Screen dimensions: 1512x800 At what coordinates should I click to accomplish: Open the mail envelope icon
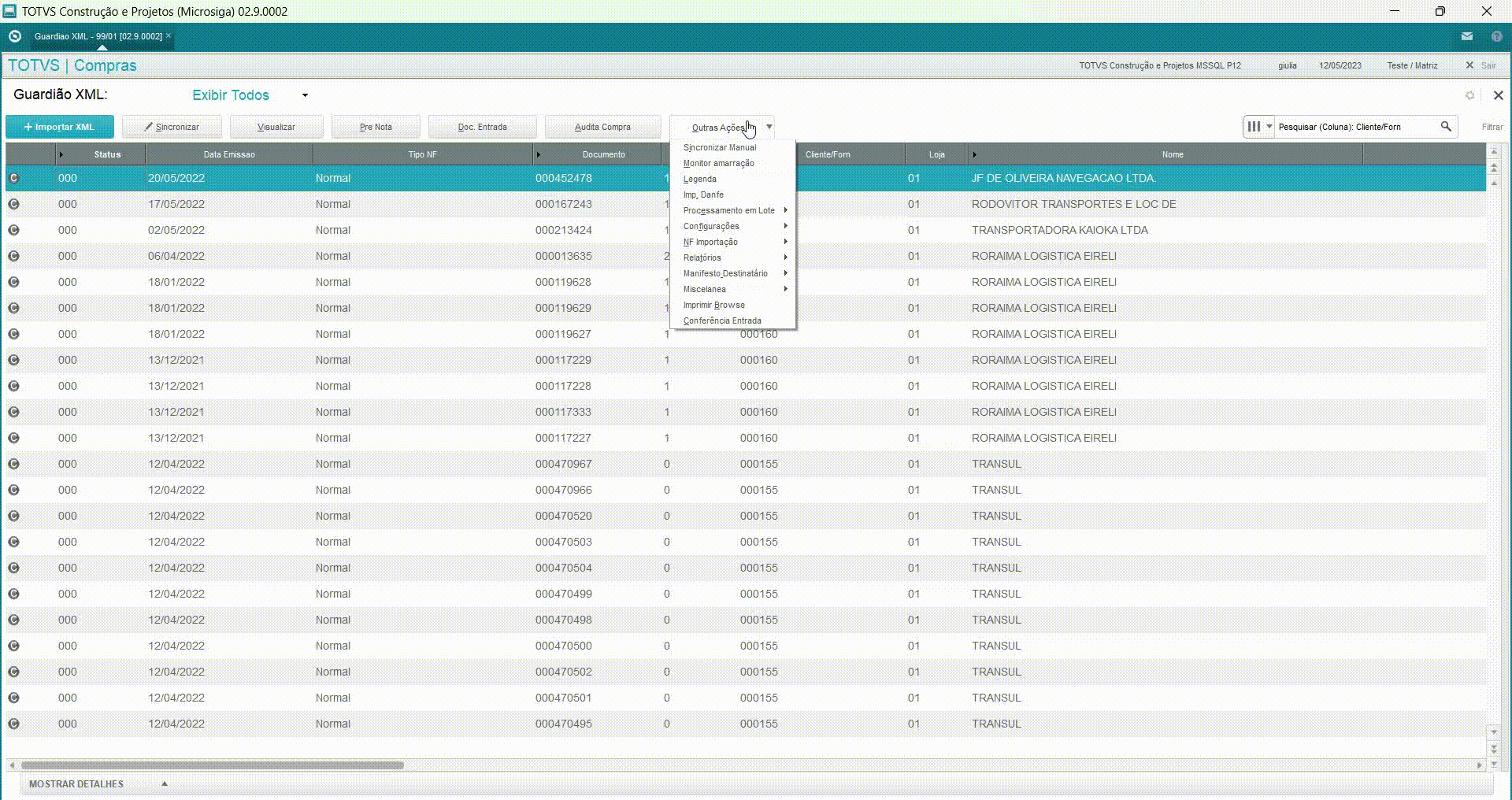(1467, 36)
